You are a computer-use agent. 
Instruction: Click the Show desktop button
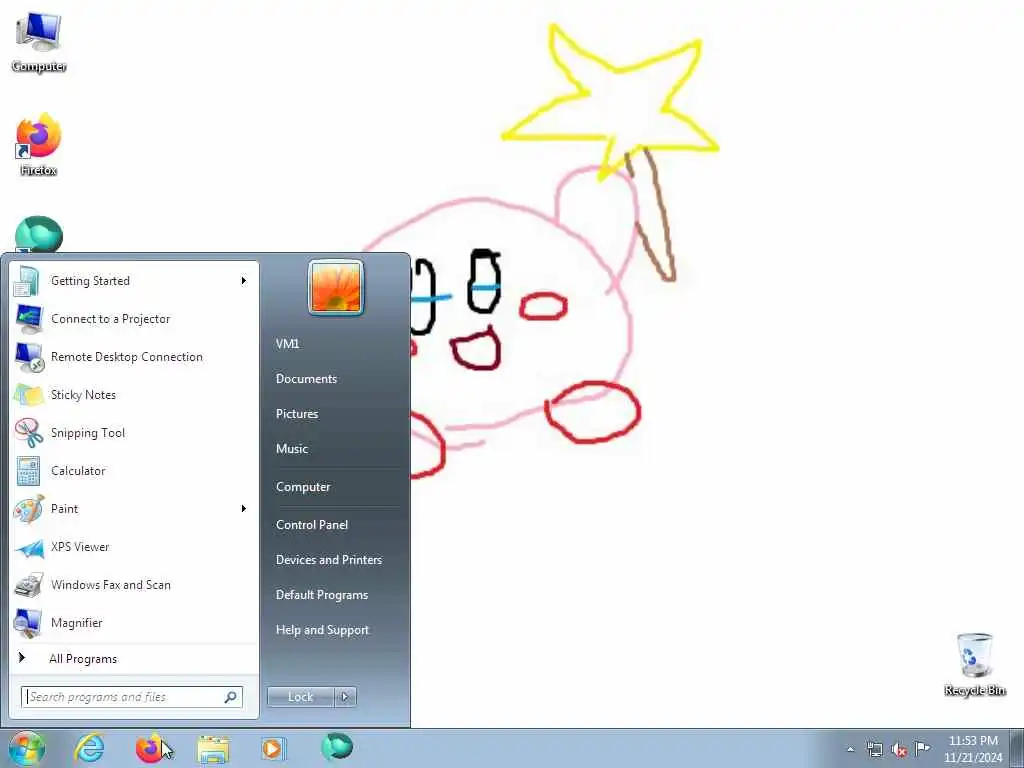(1017, 748)
